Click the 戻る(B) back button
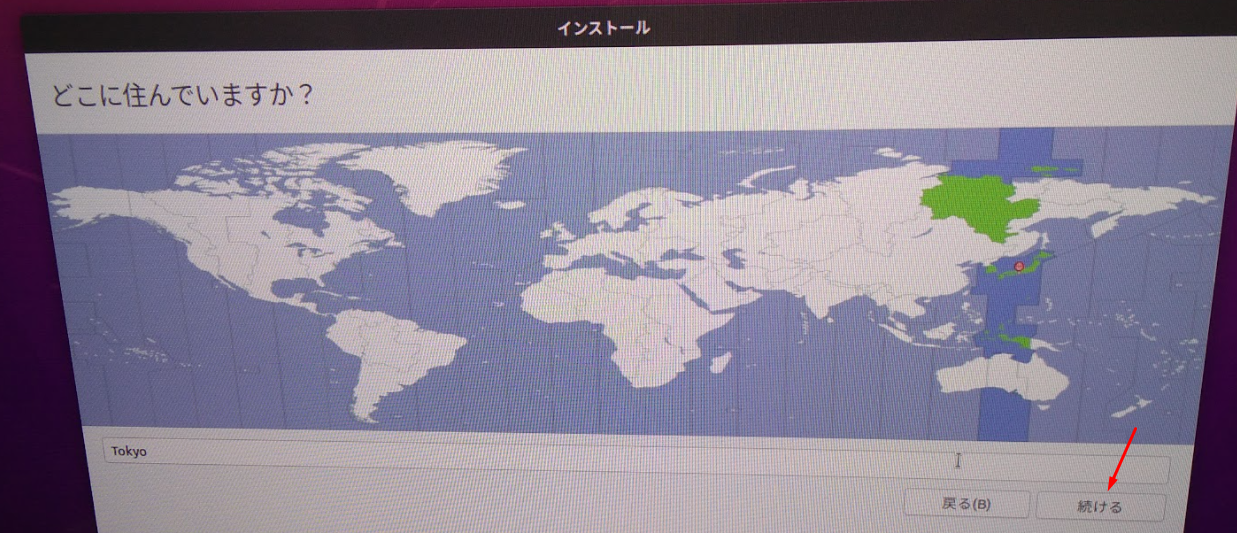This screenshot has height=533, width=1237. [x=966, y=503]
